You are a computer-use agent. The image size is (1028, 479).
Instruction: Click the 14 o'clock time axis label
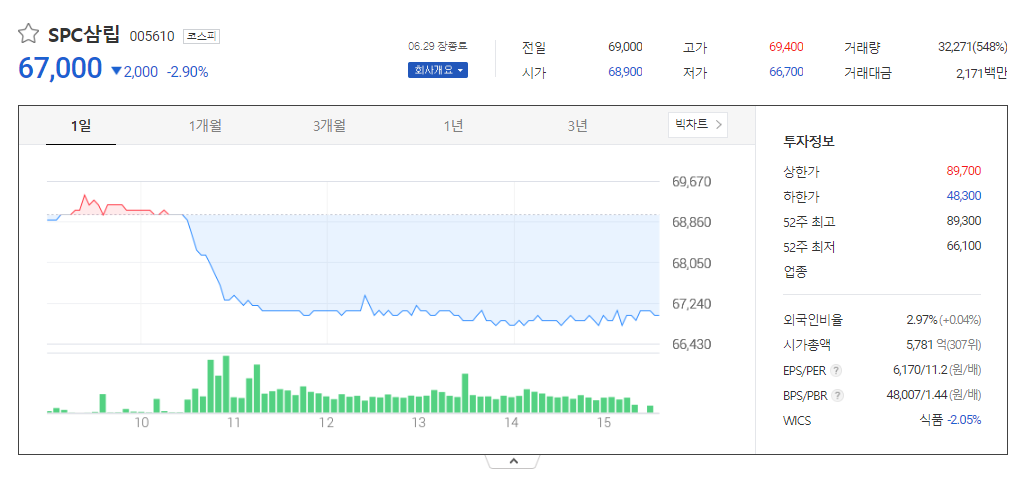pos(511,423)
